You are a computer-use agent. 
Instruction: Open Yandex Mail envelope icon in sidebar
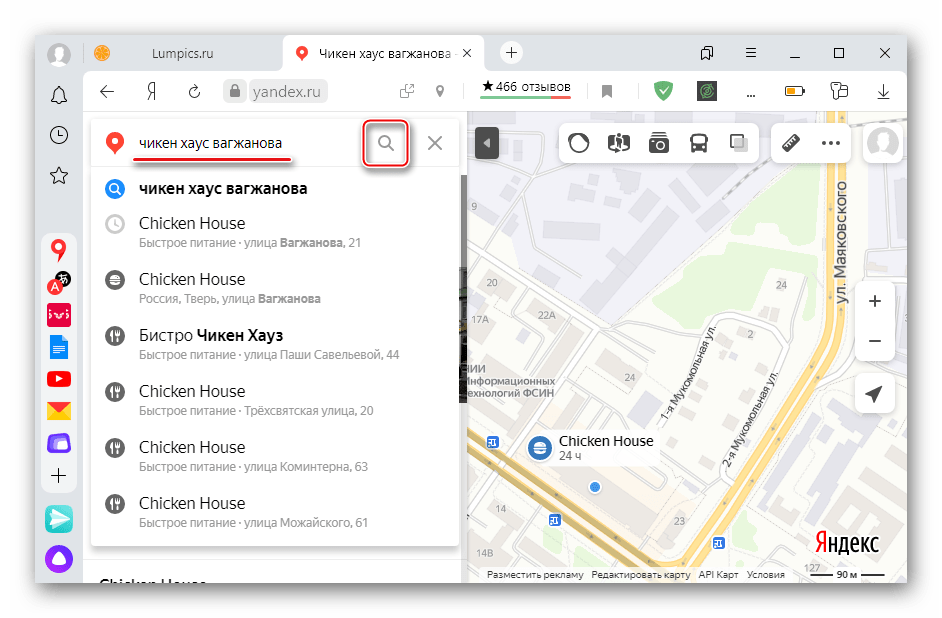(x=59, y=411)
